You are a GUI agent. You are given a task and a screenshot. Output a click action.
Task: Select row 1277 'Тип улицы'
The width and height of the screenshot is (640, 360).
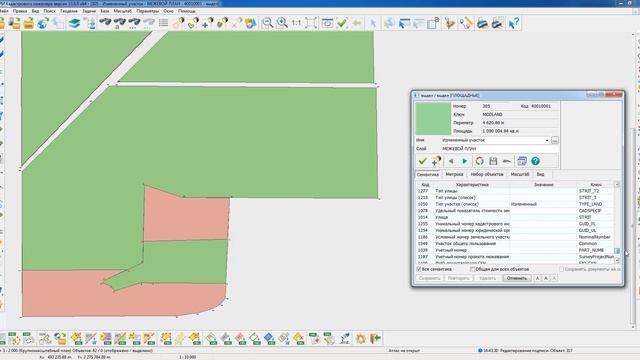[515, 191]
